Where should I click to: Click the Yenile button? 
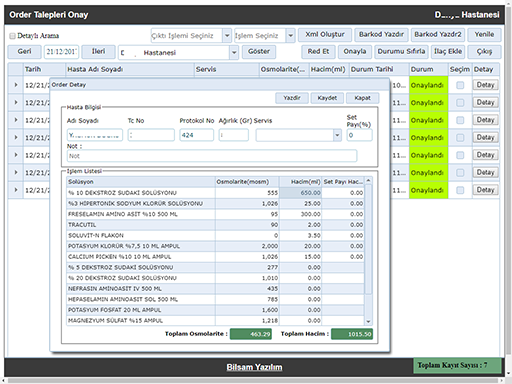coord(484,34)
